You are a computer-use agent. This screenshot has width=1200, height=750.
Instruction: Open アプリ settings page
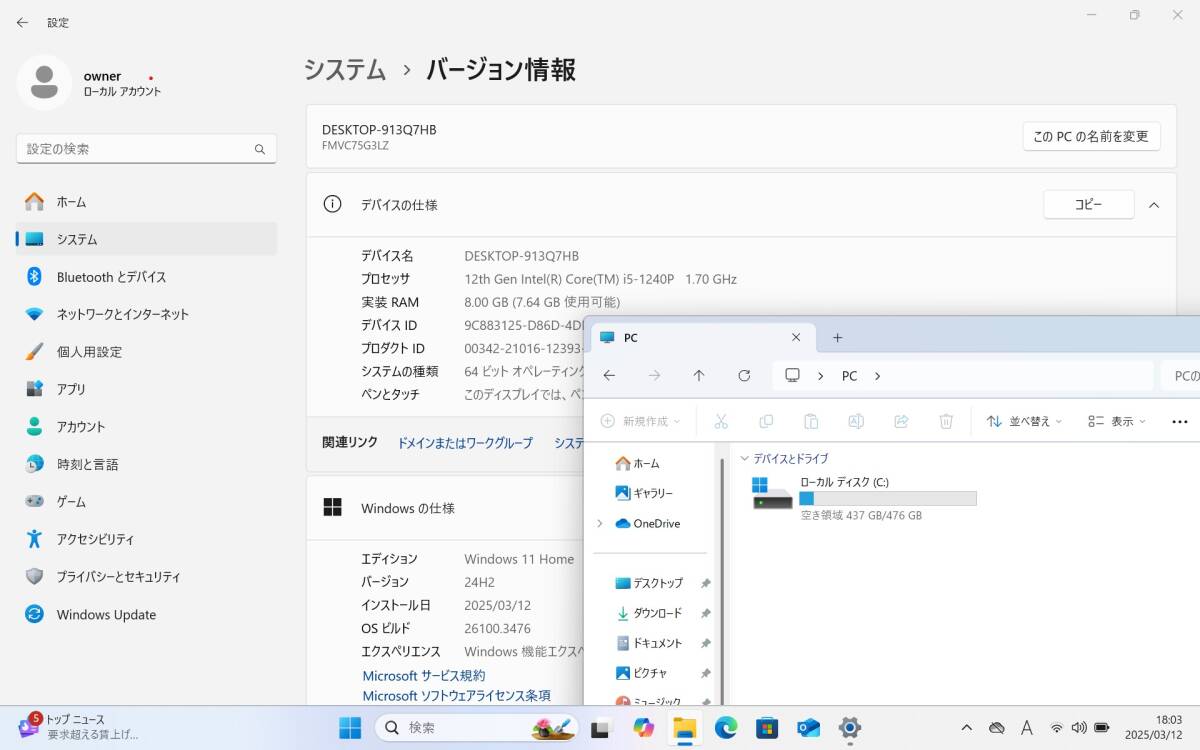coord(146,389)
